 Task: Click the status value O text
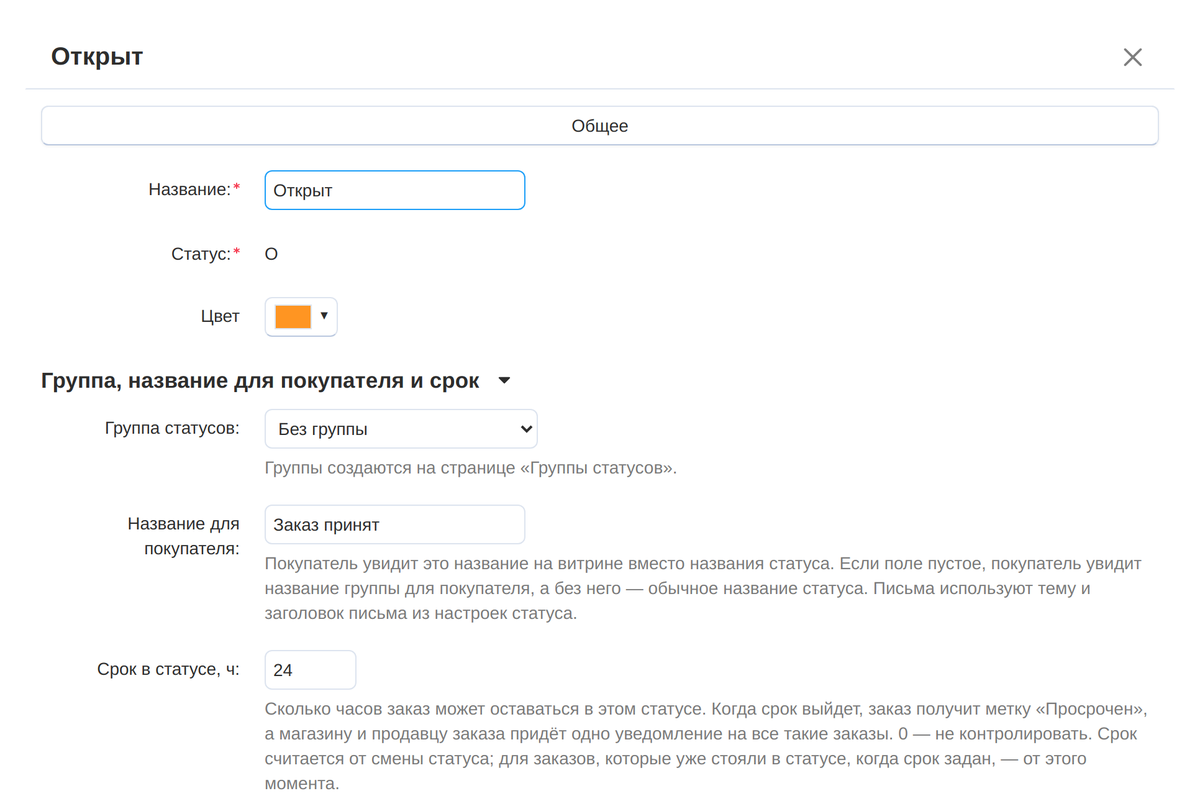[x=271, y=254]
